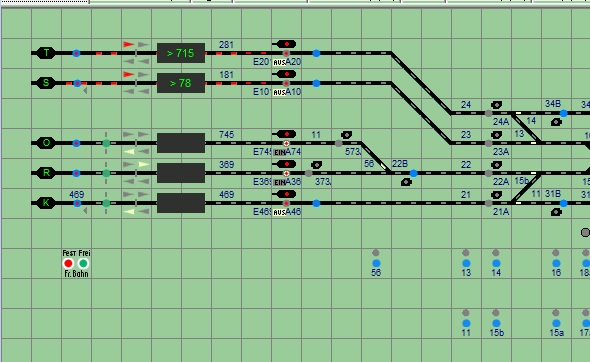This screenshot has height=362, width=590.
Task: Click the K line endpoint hexagon
Action: pos(46,203)
